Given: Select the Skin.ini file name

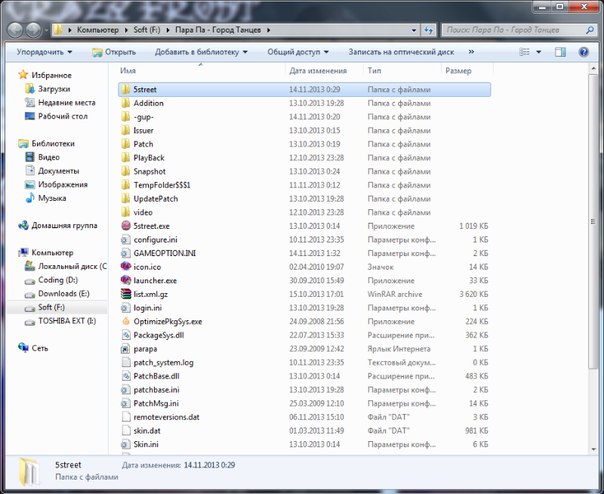Looking at the screenshot, I should coord(146,444).
